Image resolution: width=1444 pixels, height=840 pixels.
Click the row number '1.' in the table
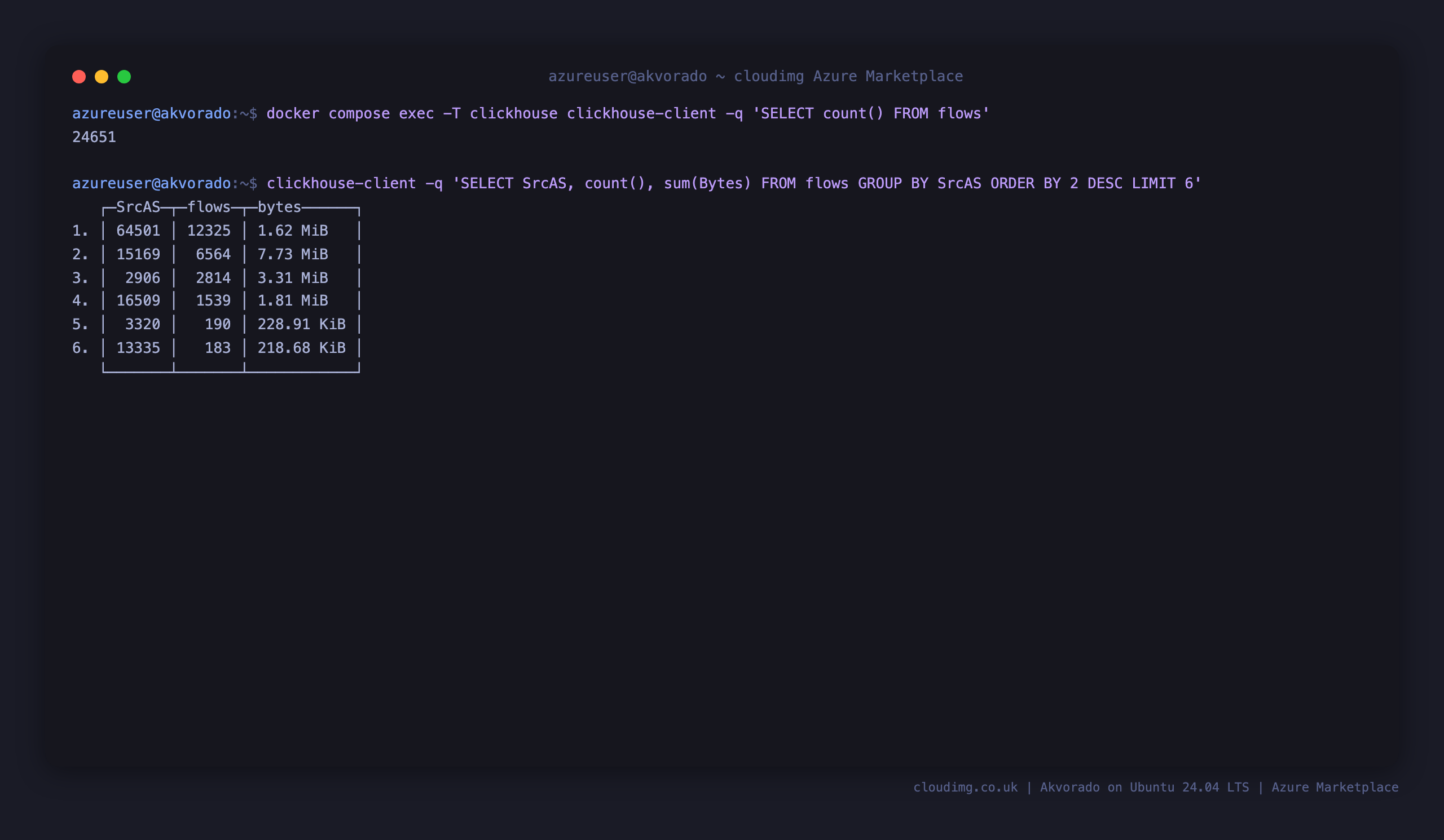point(80,231)
